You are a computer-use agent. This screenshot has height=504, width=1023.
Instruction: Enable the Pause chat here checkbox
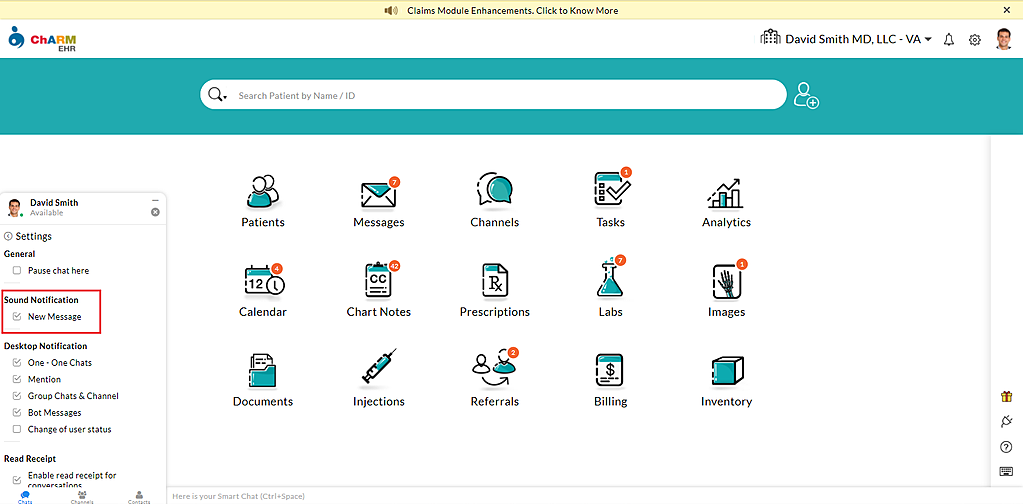[x=17, y=271]
